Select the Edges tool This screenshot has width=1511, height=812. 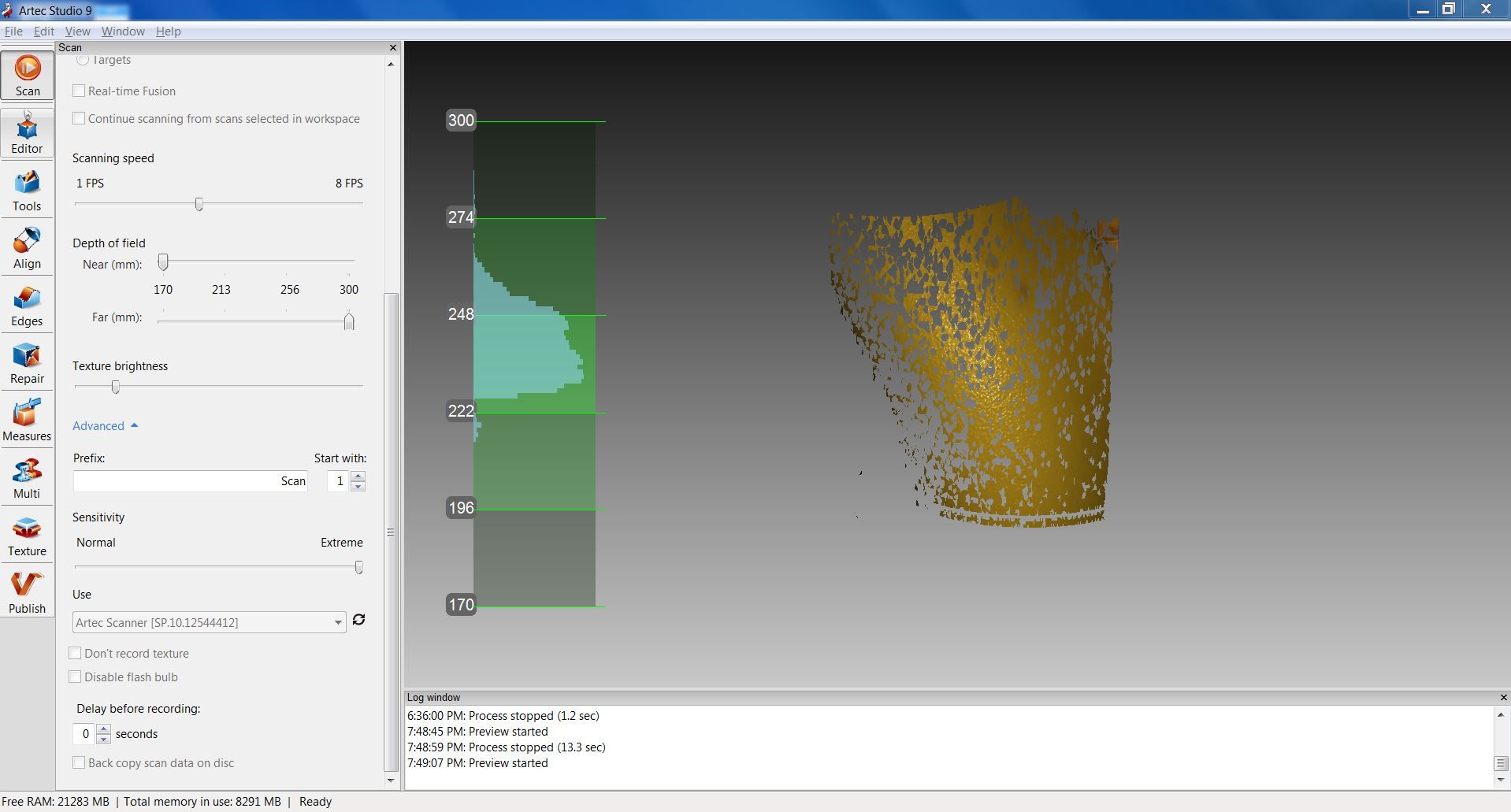pyautogui.click(x=27, y=305)
